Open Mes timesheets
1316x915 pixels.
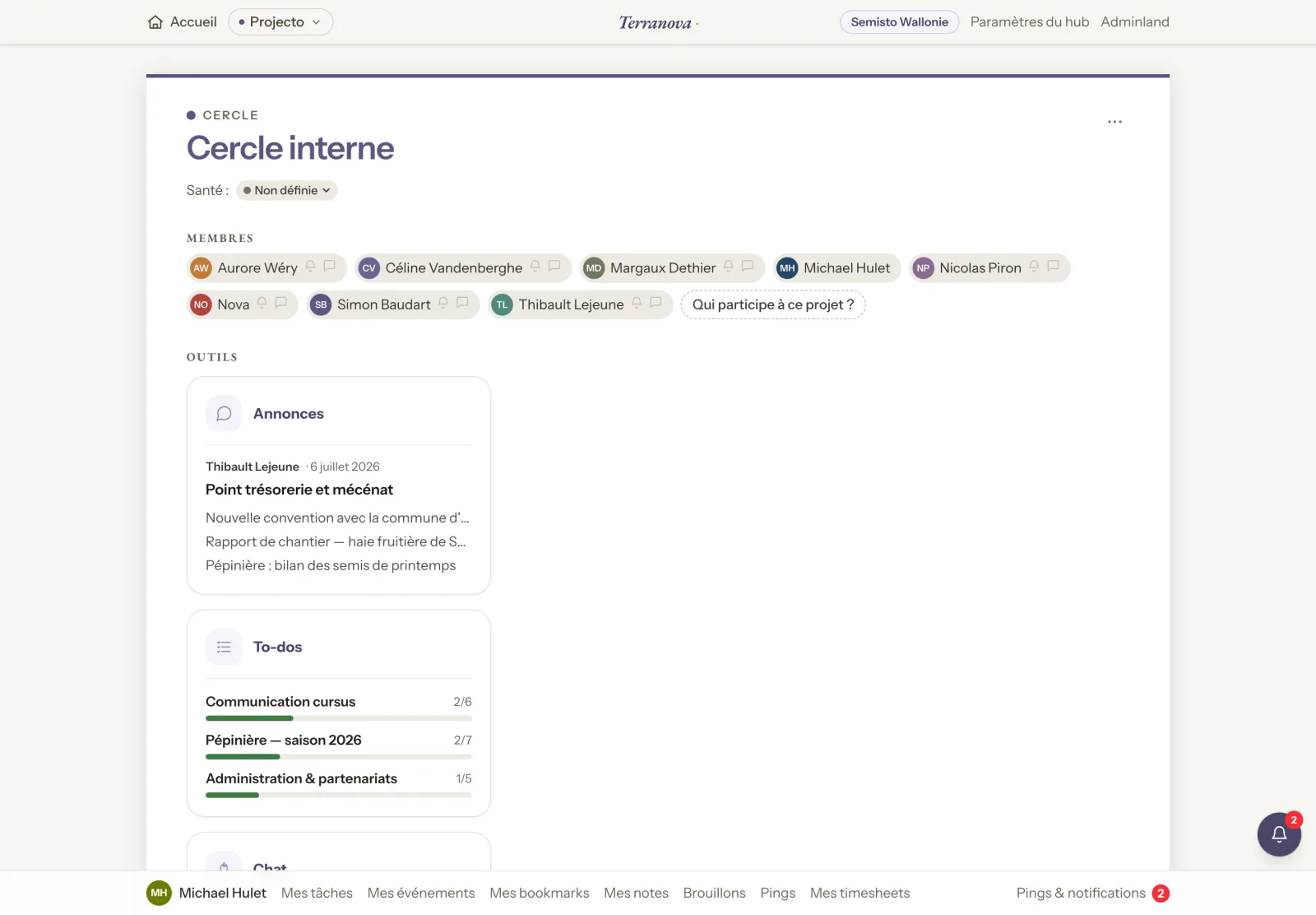[860, 893]
